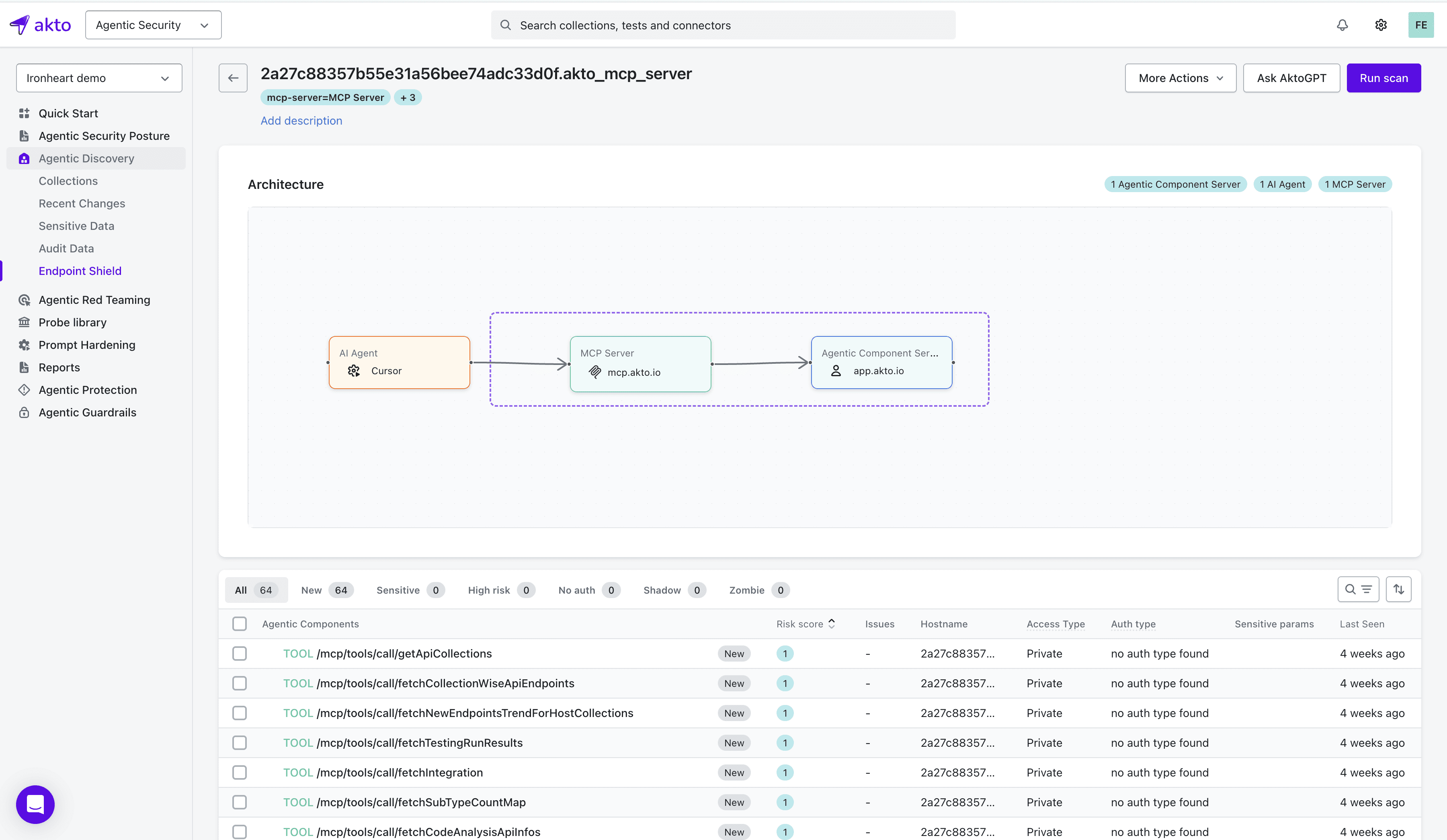The image size is (1447, 840).
Task: Click the Agentic Red Teaming sidebar icon
Action: (x=24, y=300)
